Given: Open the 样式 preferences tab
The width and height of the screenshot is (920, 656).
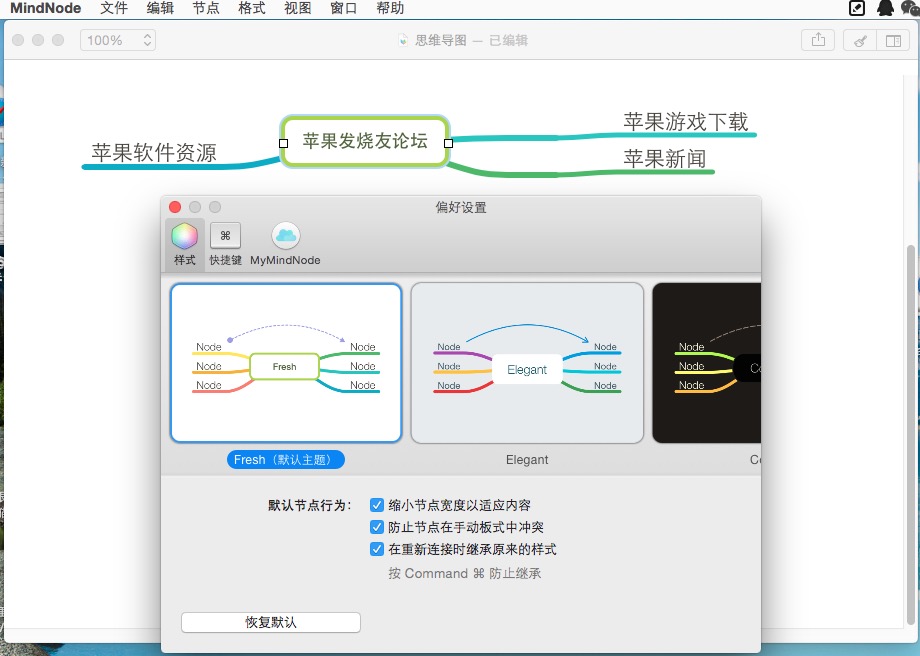Looking at the screenshot, I should [184, 245].
